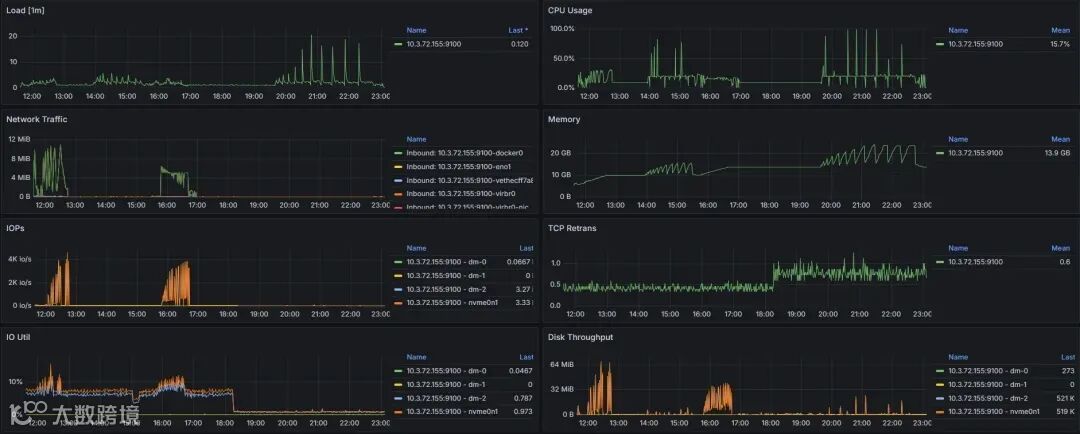Sort Load legend by Name column
The image size is (1080, 434).
click(x=416, y=30)
